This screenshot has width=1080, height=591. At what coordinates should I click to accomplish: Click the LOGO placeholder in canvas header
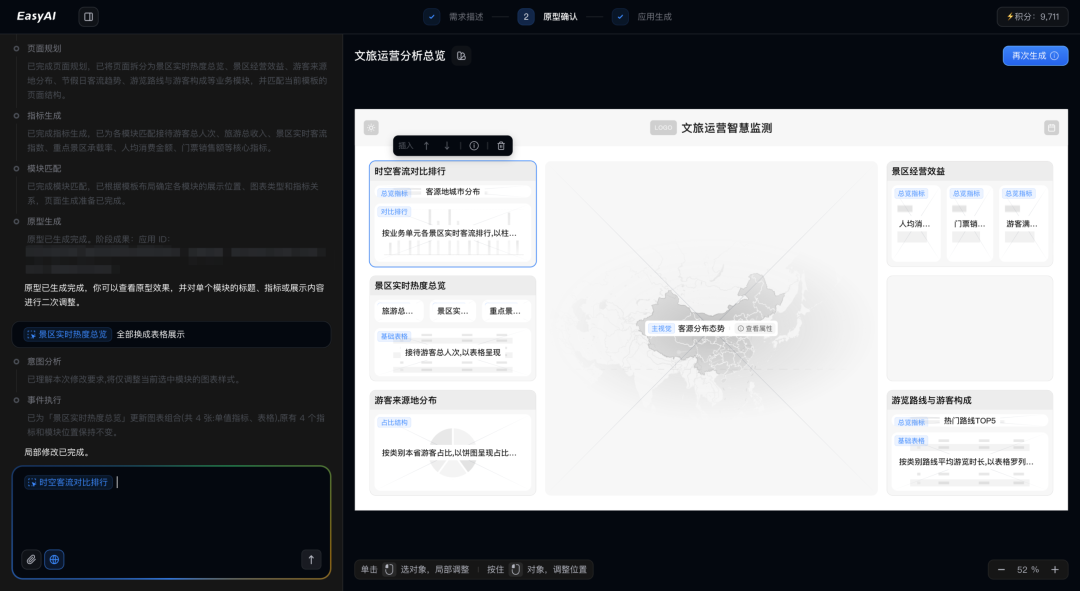coord(663,127)
